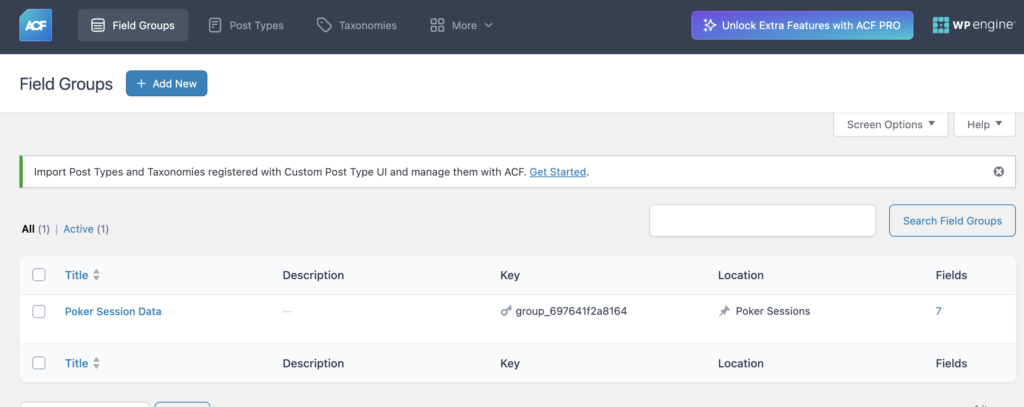
Task: Click the WP Engine logo
Action: [968, 26]
